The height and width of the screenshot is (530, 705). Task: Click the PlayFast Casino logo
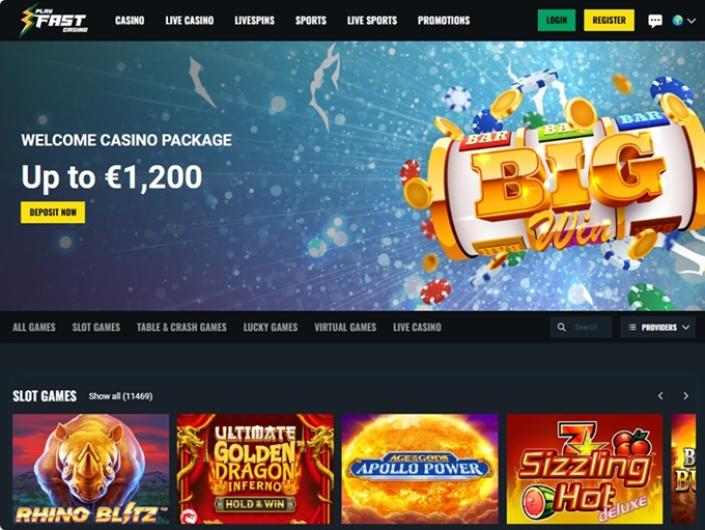coord(54,20)
